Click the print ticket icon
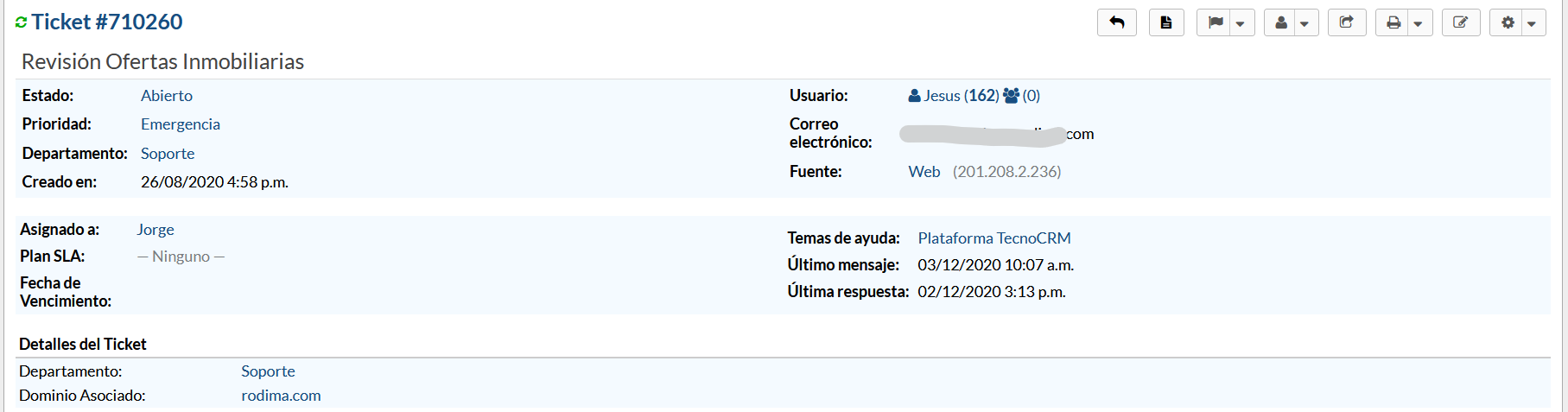1568x412 pixels. (x=1393, y=22)
